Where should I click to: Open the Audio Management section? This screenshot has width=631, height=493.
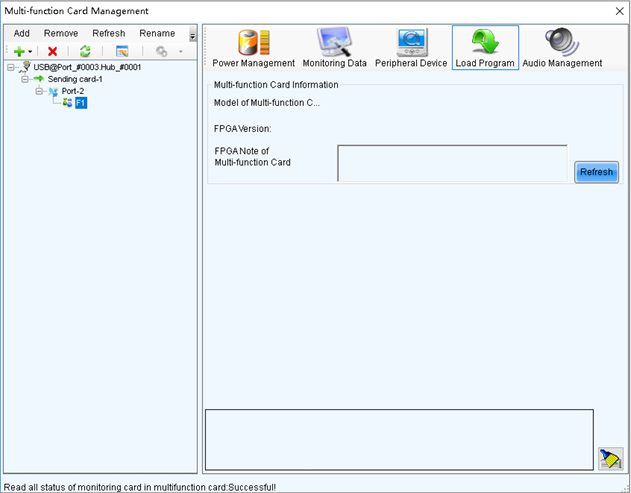(562, 48)
